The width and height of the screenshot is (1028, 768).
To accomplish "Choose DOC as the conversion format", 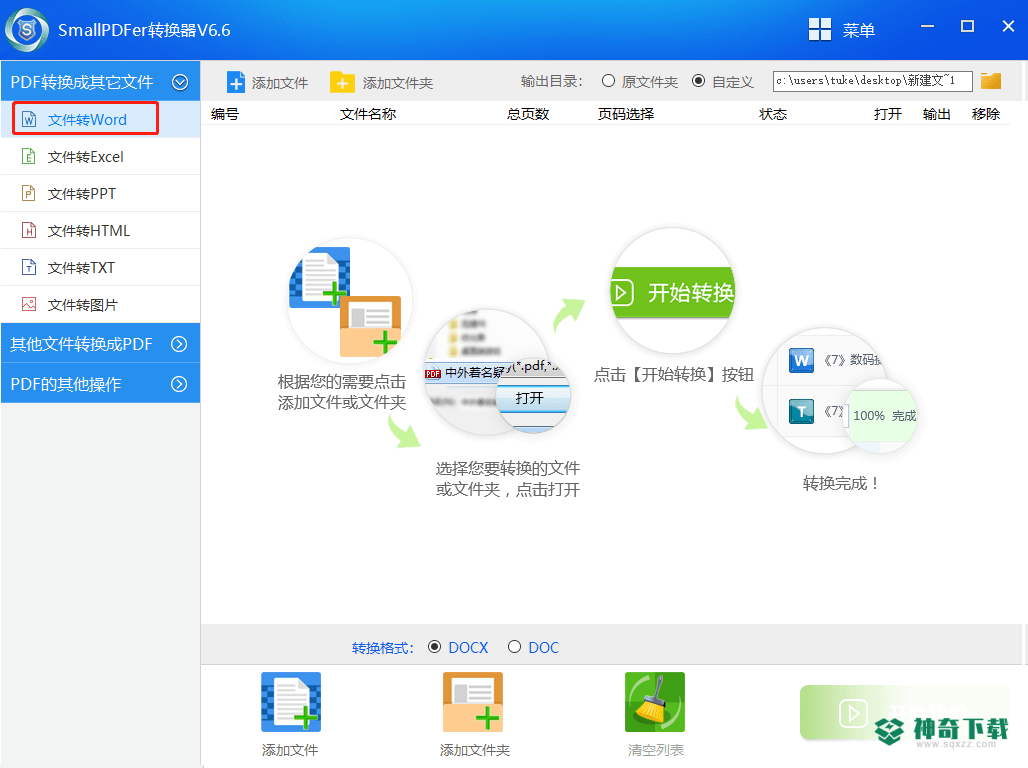I will click(515, 647).
